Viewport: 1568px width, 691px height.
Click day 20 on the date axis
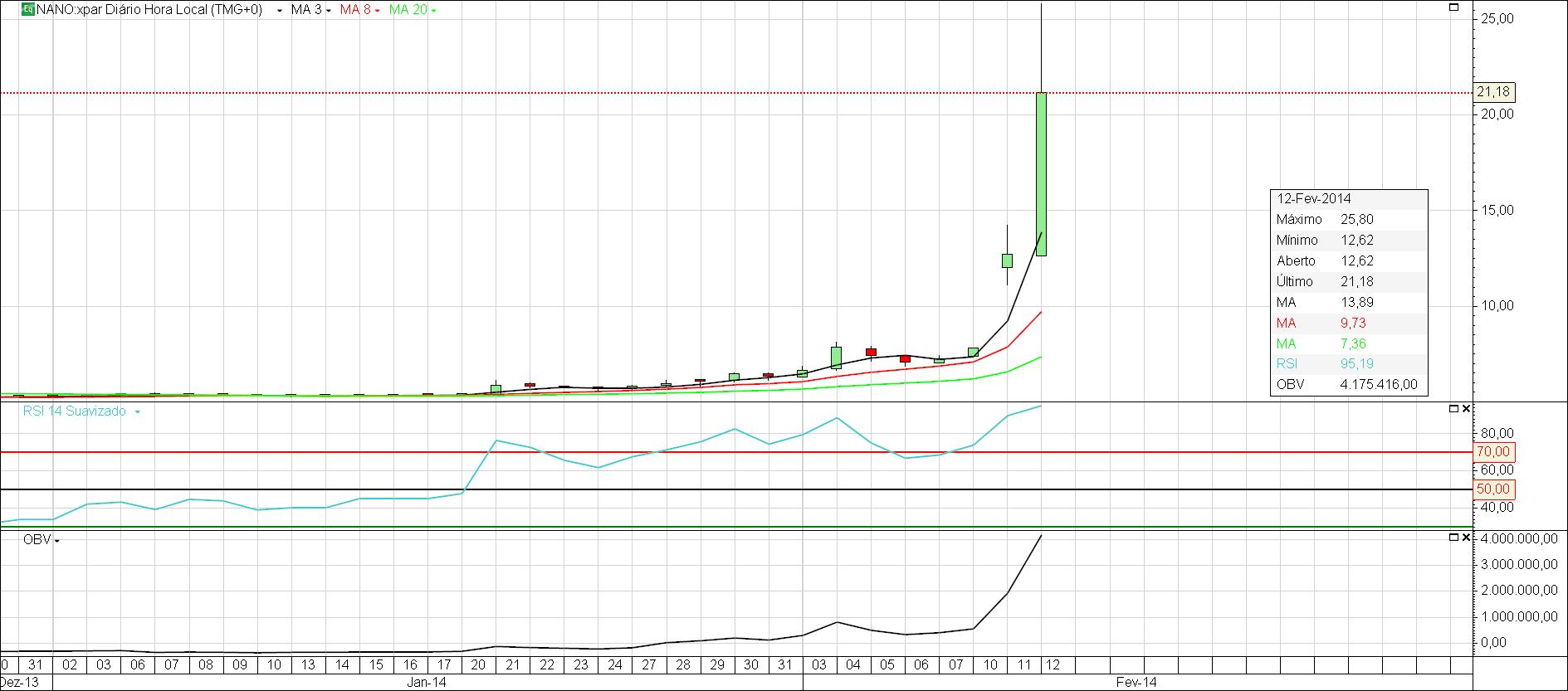479,665
